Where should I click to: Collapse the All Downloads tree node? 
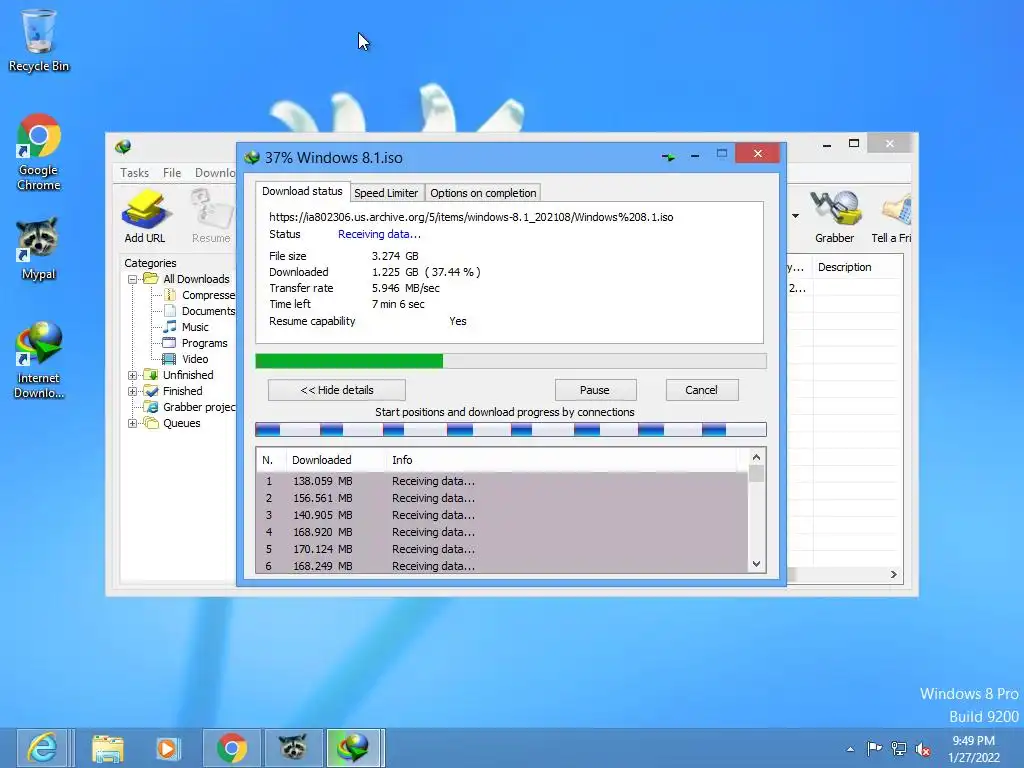[133, 279]
